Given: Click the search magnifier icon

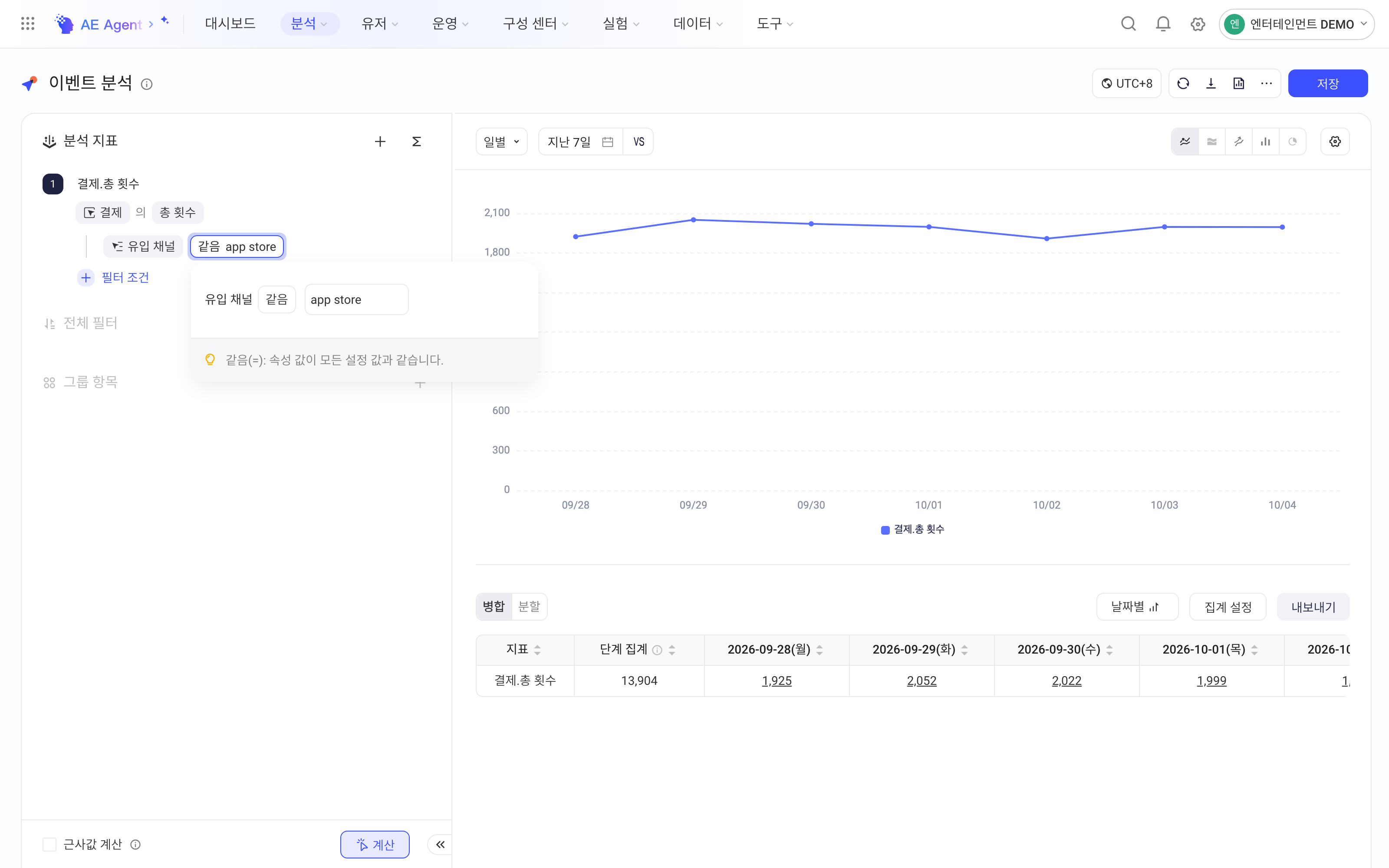Looking at the screenshot, I should click(x=1129, y=23).
